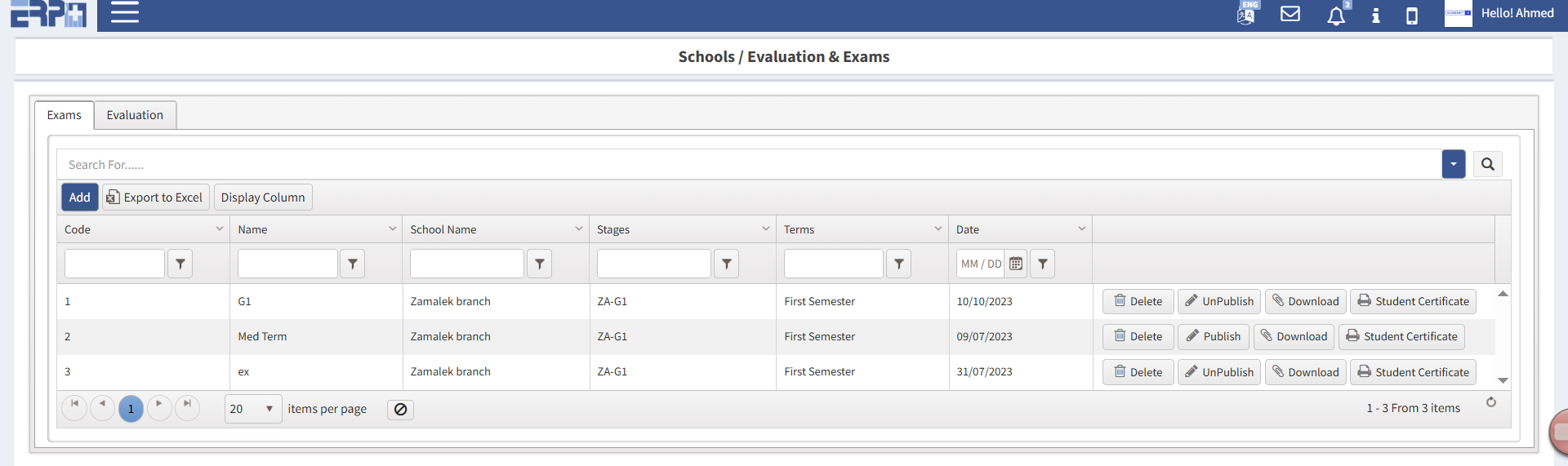Click the search magnifier button
1568x466 pixels.
[1487, 164]
